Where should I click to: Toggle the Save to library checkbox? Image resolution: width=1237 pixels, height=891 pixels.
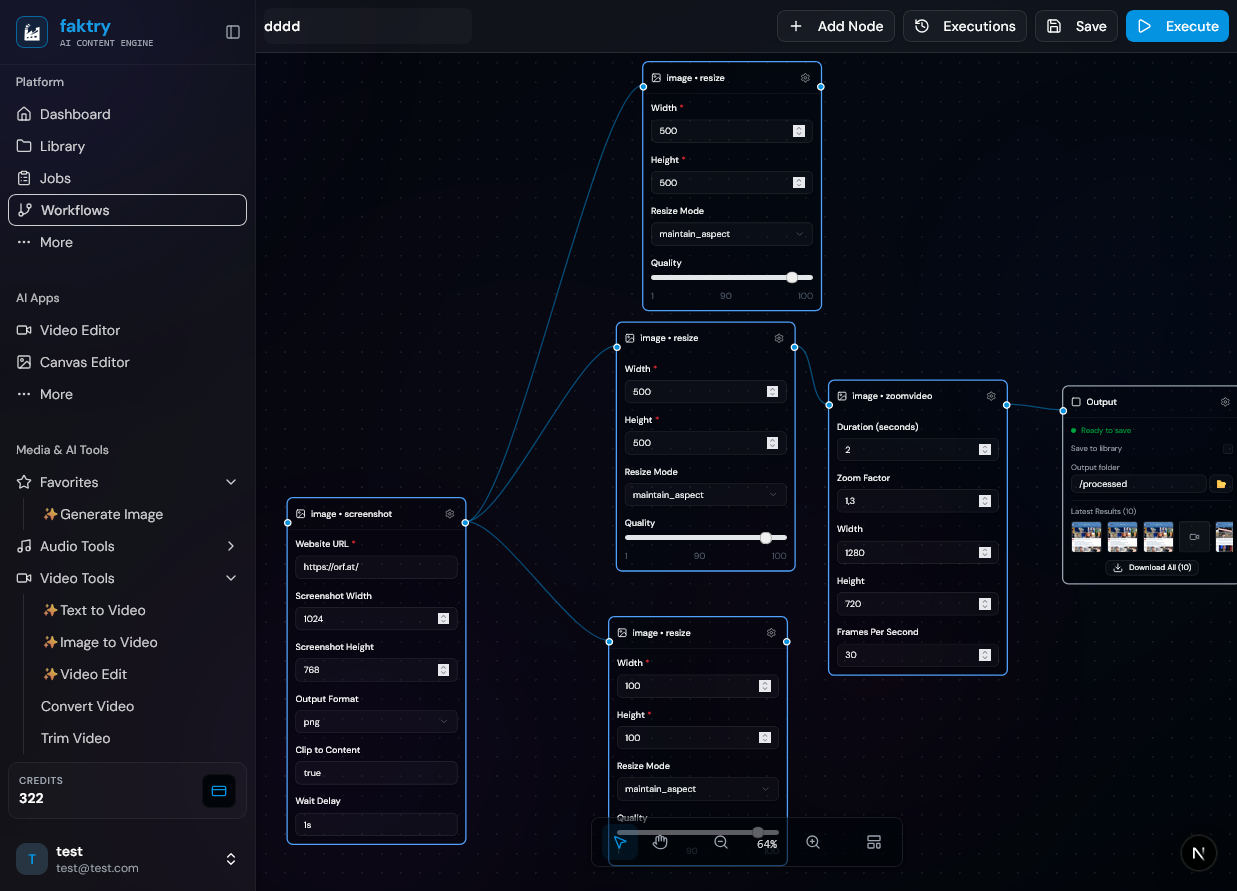pos(1228,449)
